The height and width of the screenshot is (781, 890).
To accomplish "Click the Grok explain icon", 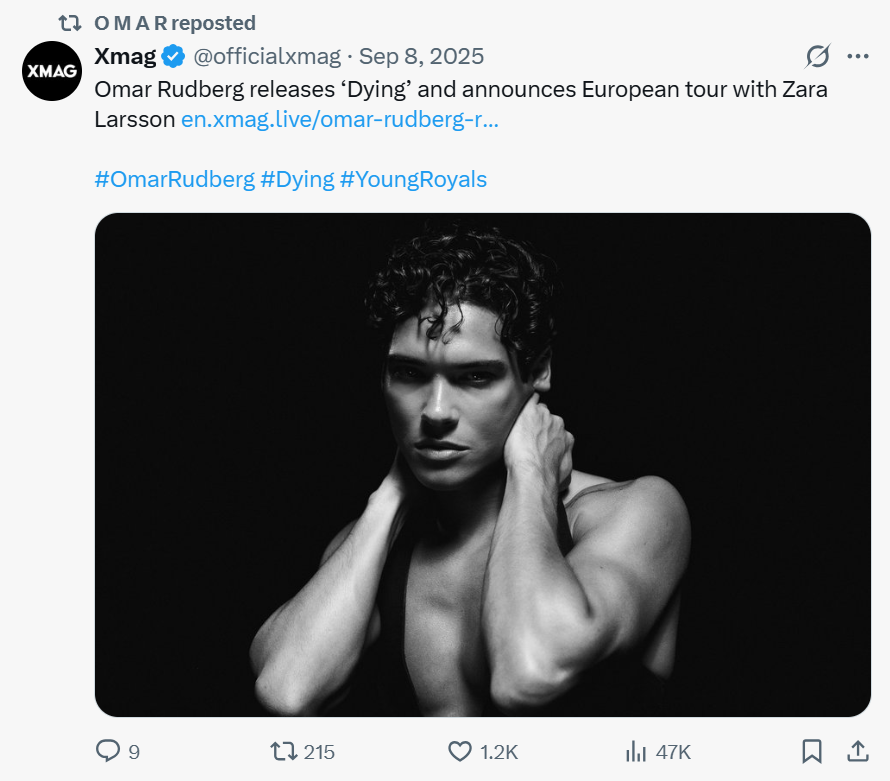I will point(818,56).
